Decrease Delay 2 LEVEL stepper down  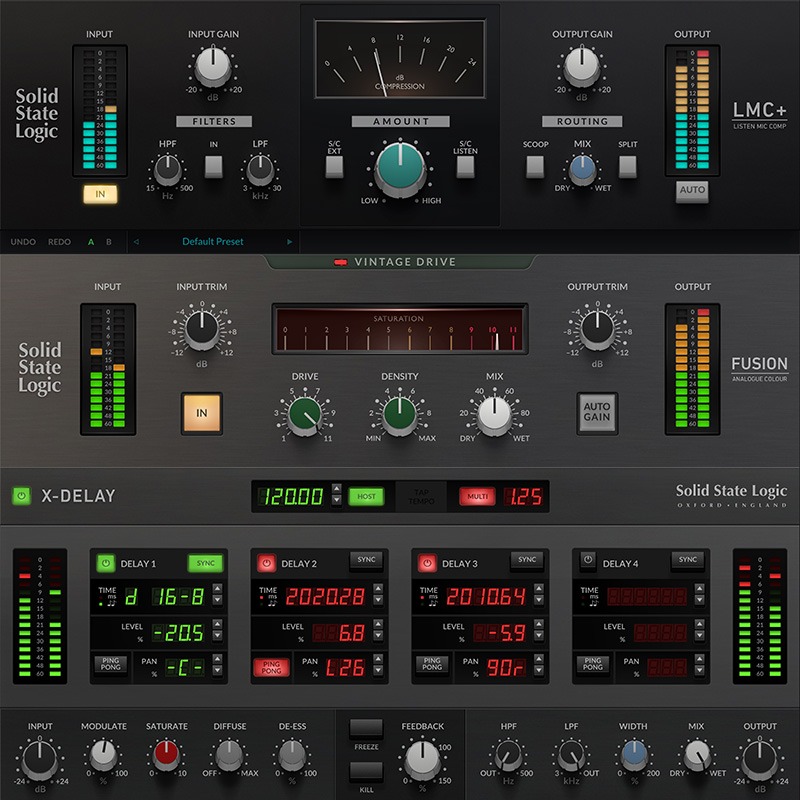point(378,636)
